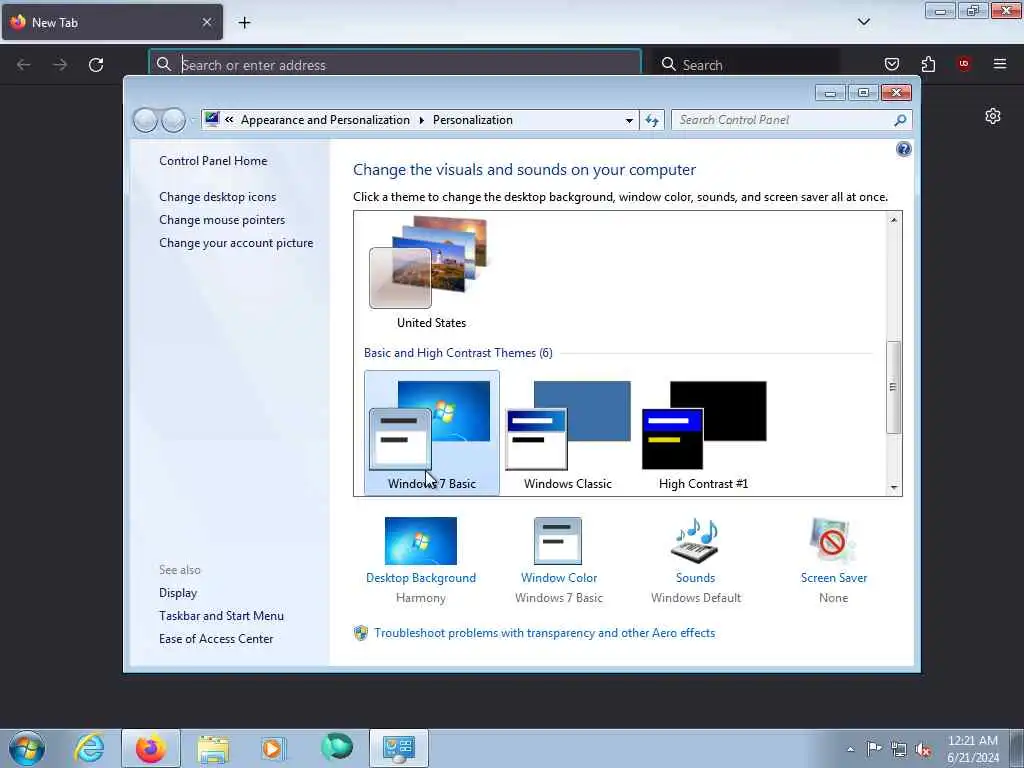Click Action Center flag tray icon
Viewport: 1024px width, 768px height.
pyautogui.click(x=873, y=749)
